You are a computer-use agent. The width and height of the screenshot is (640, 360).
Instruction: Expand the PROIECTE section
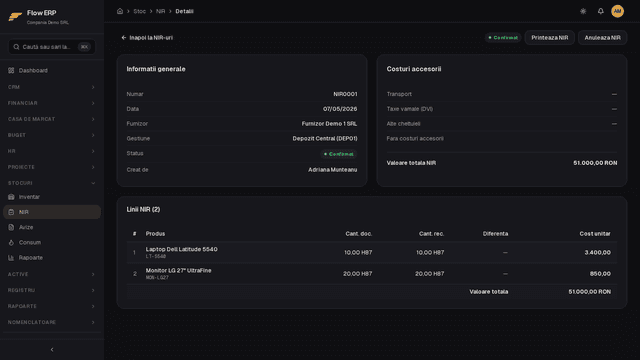pos(52,167)
